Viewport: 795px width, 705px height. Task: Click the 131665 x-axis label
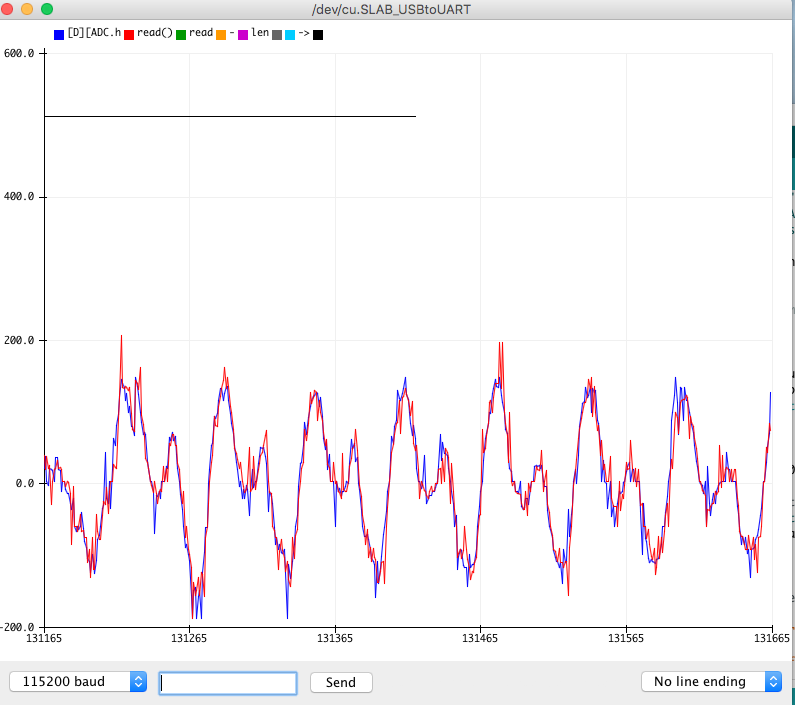tap(772, 638)
